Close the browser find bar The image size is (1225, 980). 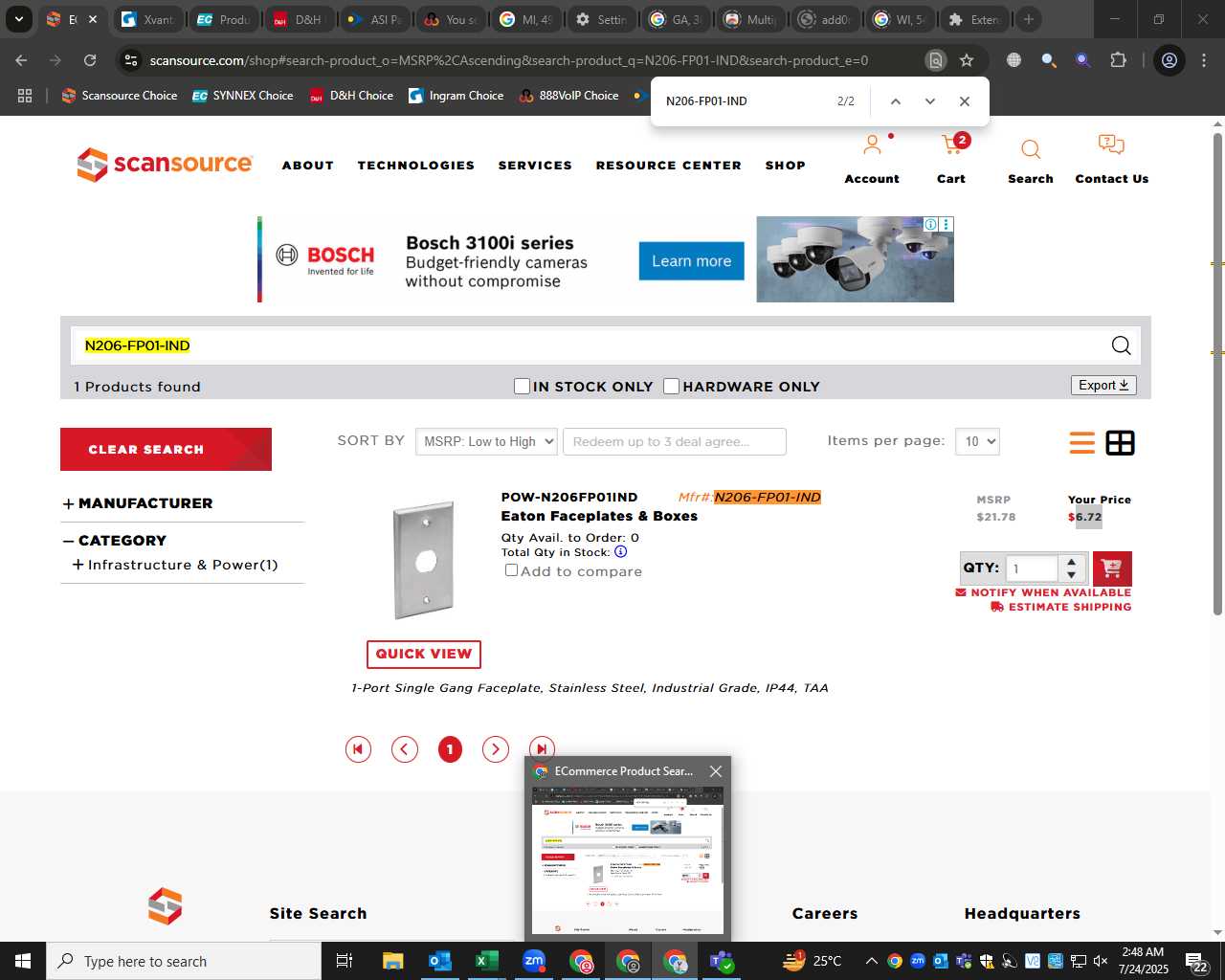click(964, 101)
